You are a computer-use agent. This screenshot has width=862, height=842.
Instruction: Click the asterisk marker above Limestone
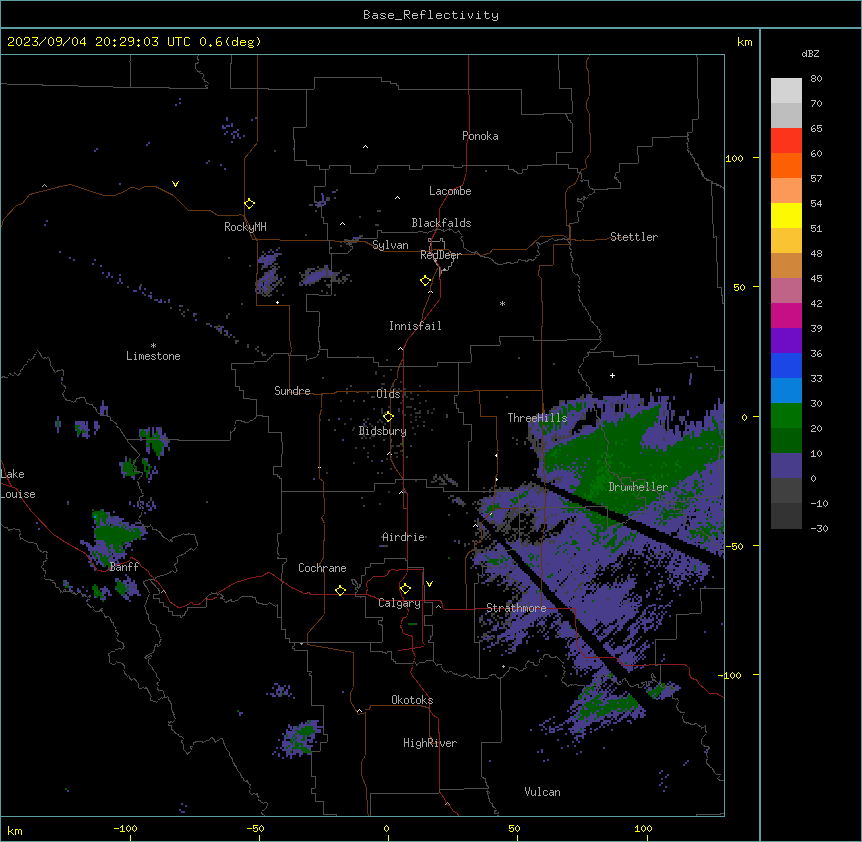[153, 346]
